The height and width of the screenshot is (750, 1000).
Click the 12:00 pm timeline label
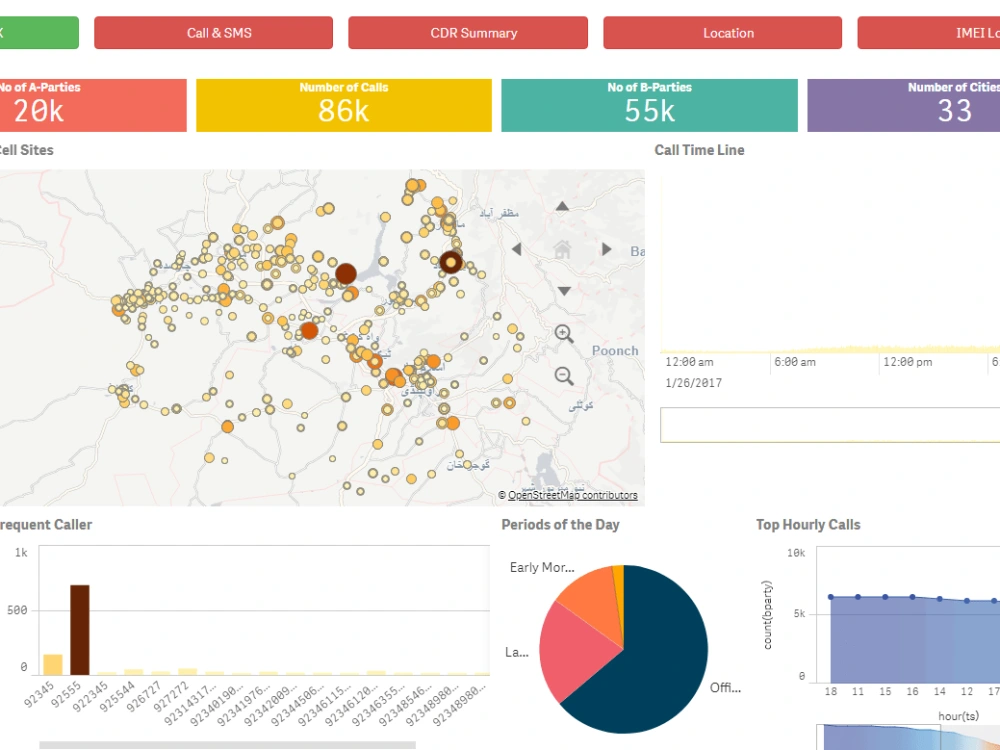tap(908, 362)
